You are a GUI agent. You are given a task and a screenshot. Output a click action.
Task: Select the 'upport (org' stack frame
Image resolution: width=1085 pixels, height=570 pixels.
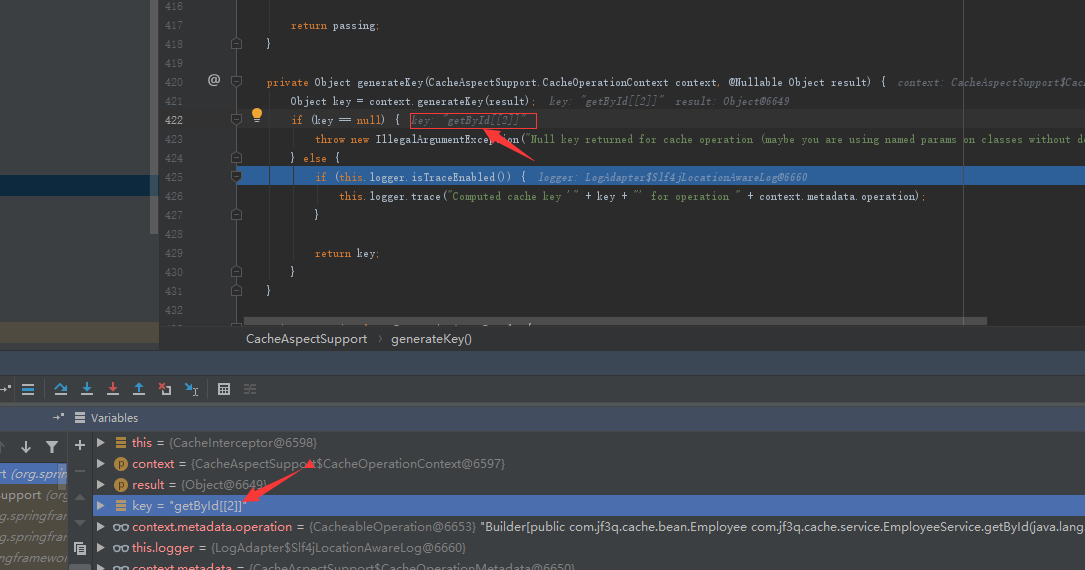coord(33,495)
